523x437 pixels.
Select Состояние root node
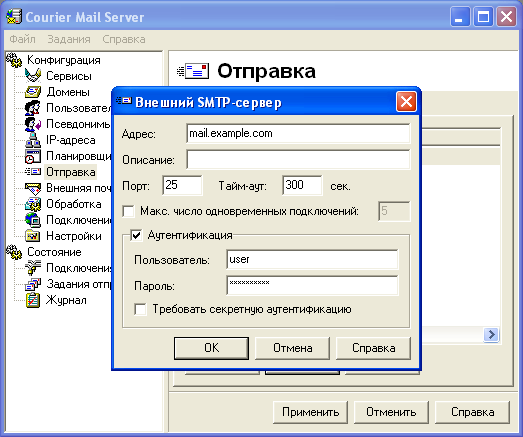pyautogui.click(x=54, y=252)
